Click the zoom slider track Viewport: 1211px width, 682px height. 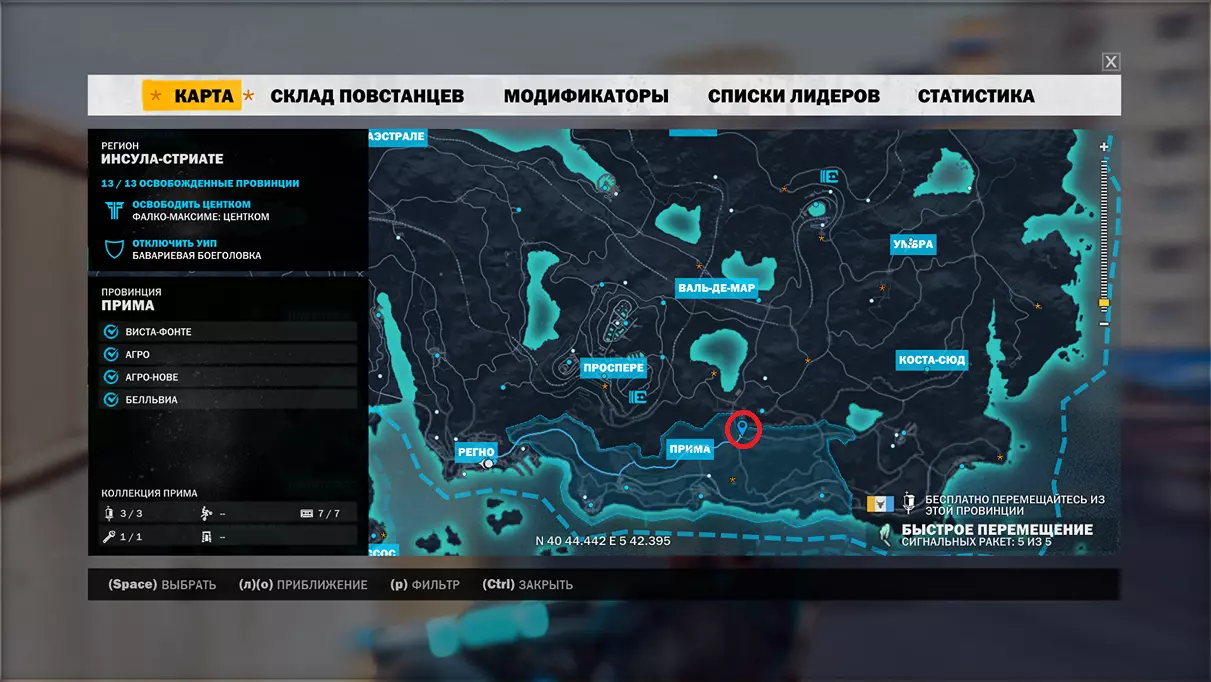(x=1104, y=235)
